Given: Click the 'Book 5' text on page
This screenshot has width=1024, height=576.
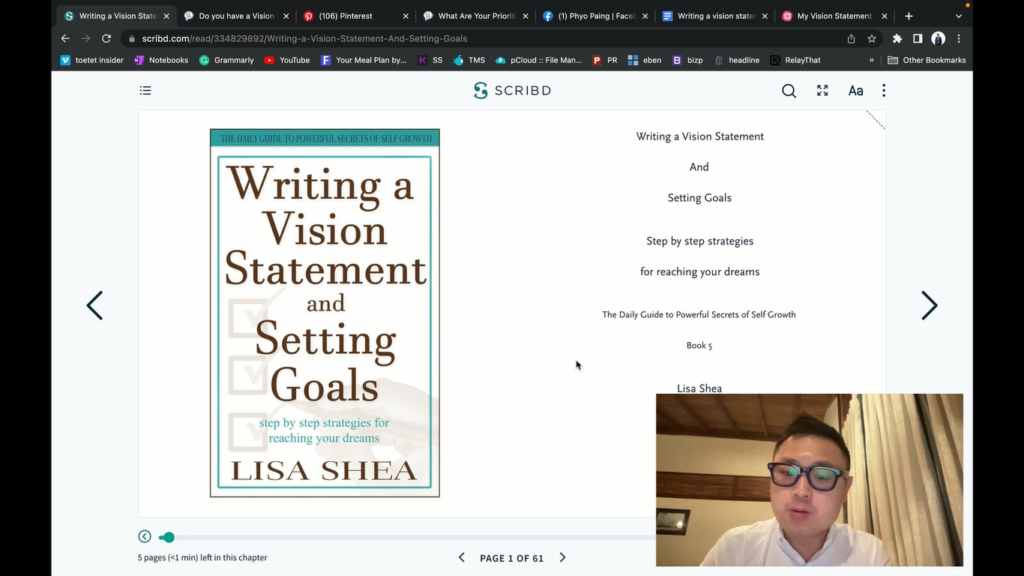Looking at the screenshot, I should point(699,345).
